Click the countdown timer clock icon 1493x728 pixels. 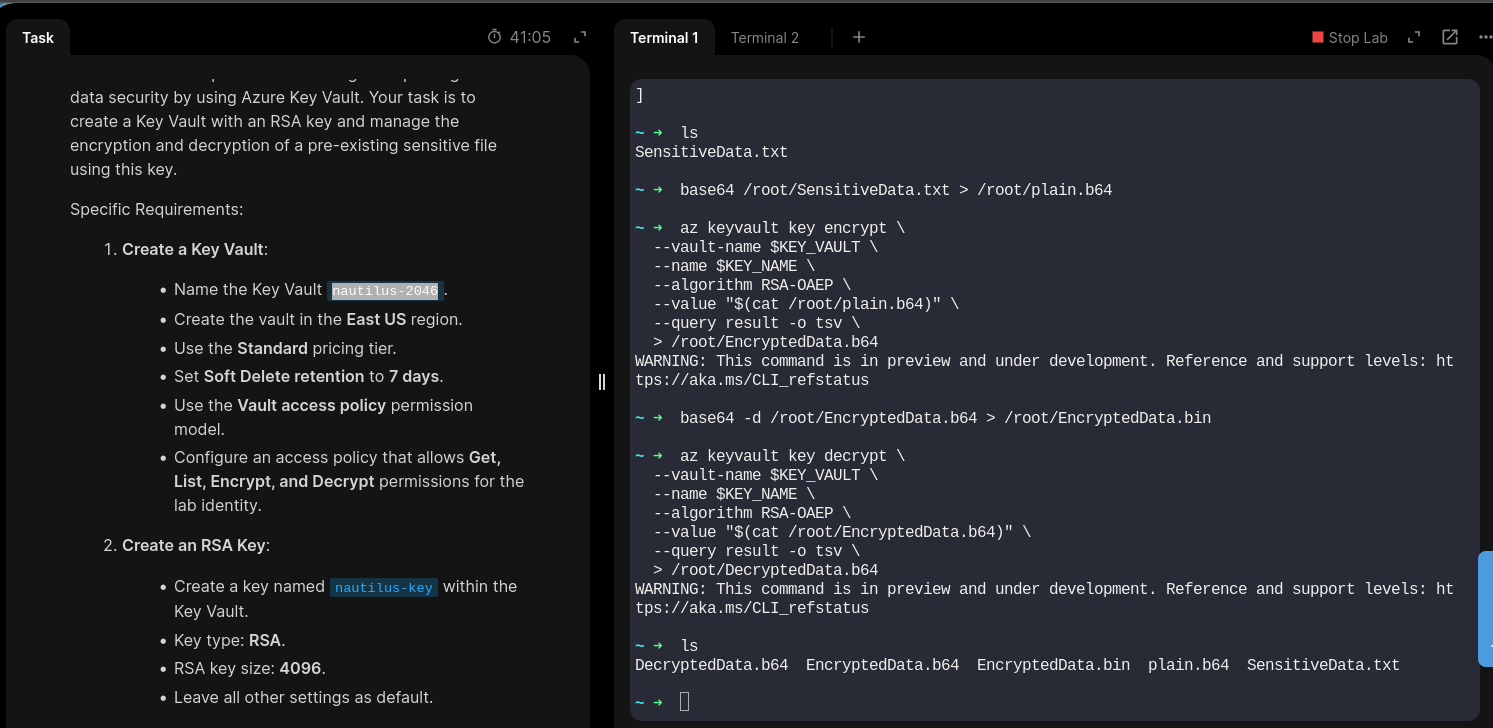494,37
